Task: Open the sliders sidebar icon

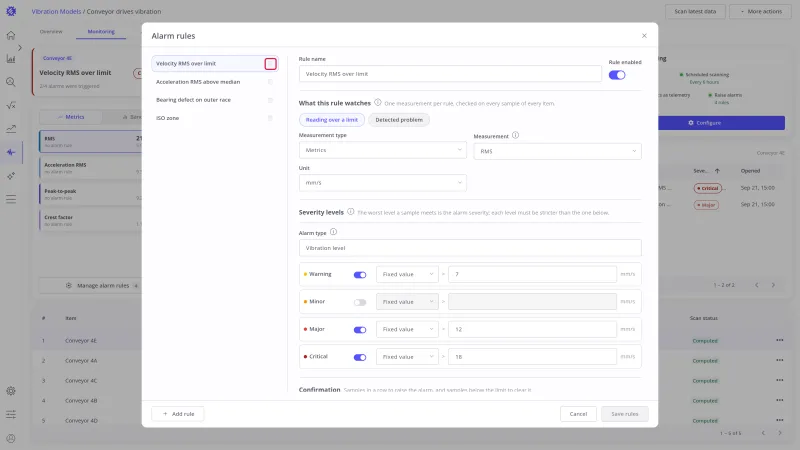Action: point(11,414)
